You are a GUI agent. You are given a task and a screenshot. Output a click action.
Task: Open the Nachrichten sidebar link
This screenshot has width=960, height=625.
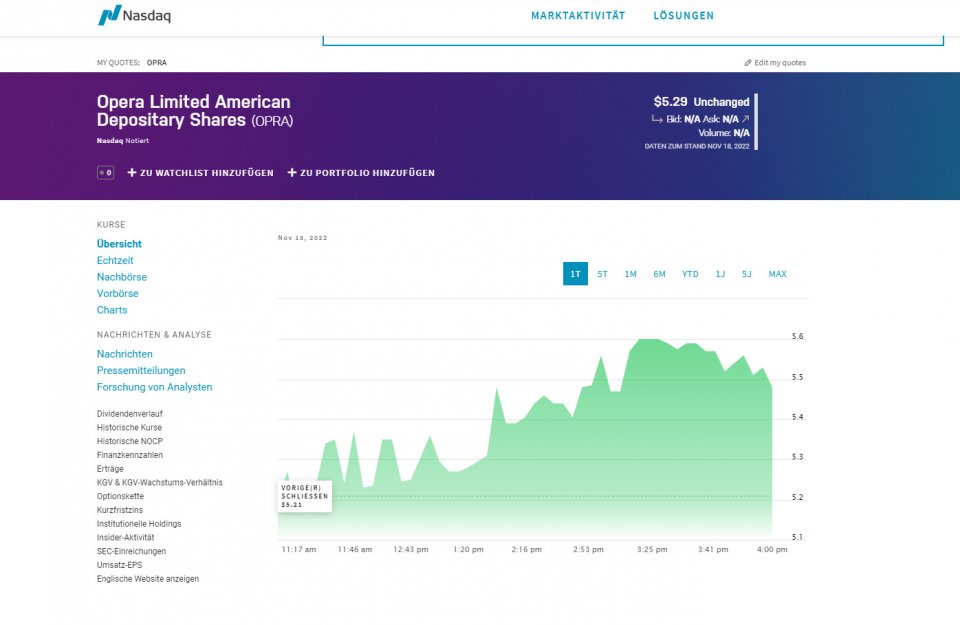pyautogui.click(x=125, y=354)
